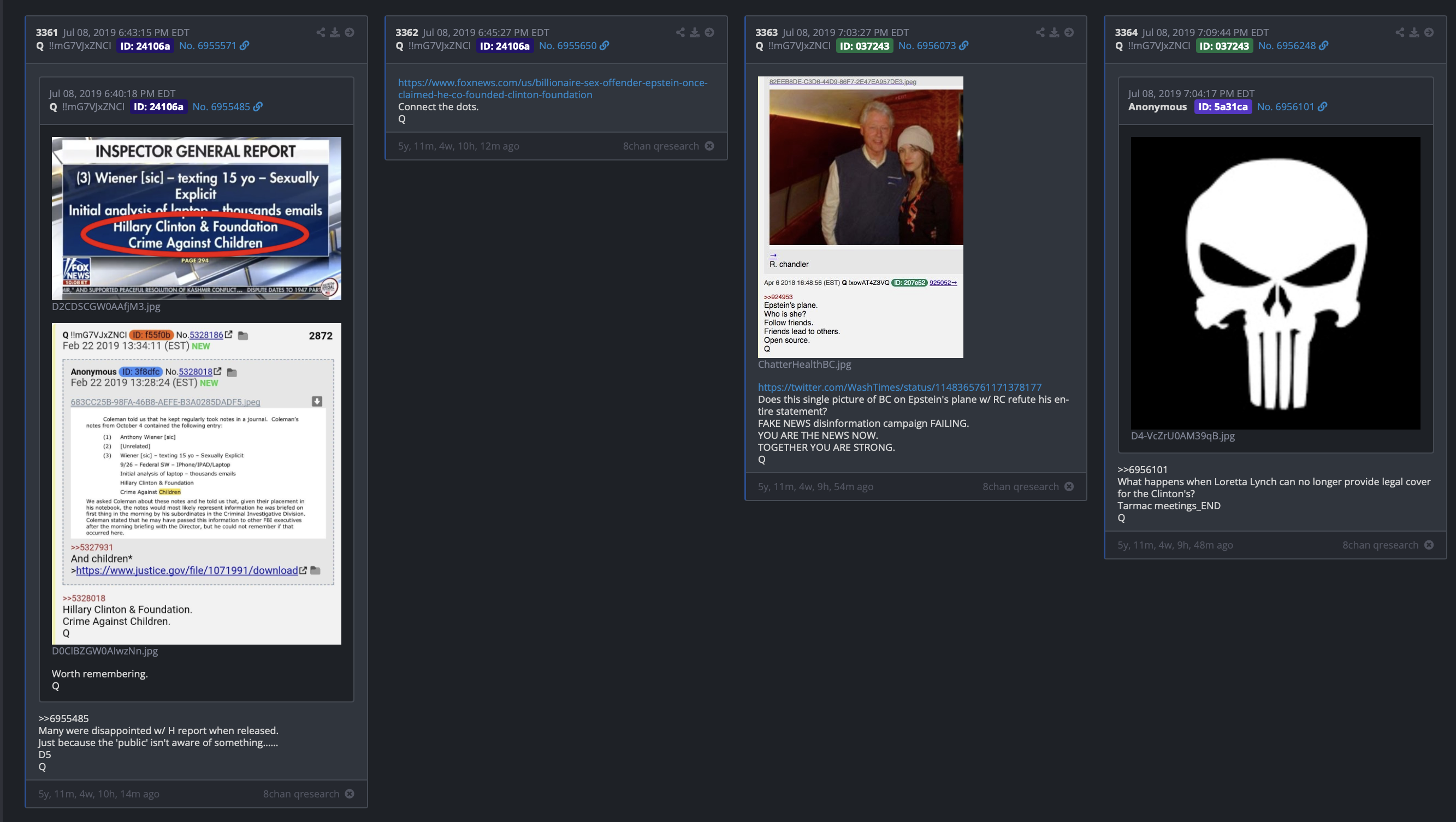Click the share icon on post 3361

click(321, 32)
